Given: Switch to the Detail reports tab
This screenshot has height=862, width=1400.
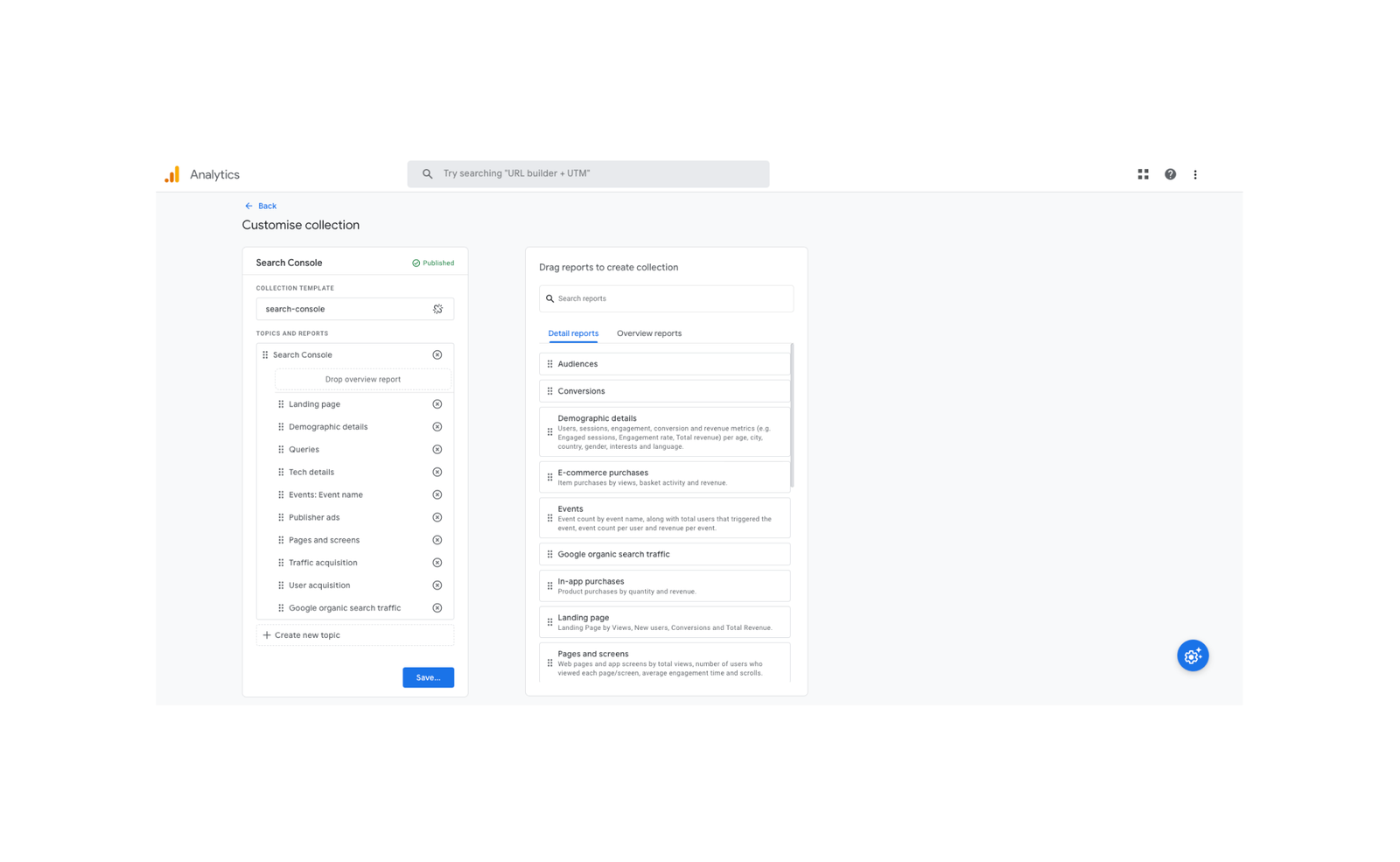Looking at the screenshot, I should [x=573, y=333].
